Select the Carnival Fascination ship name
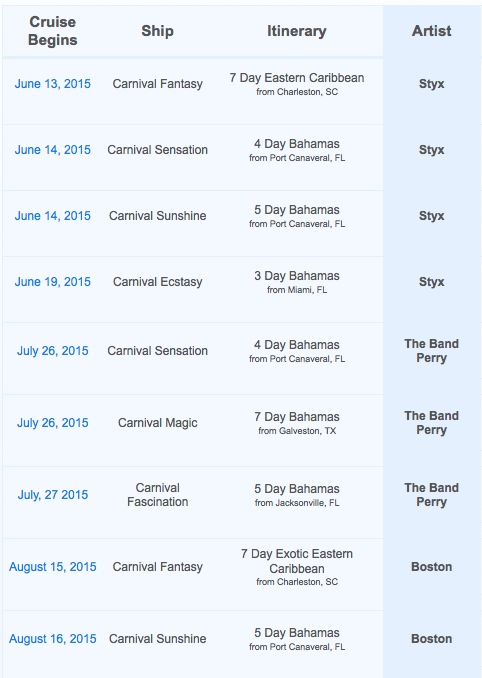The image size is (482, 678). tap(157, 495)
